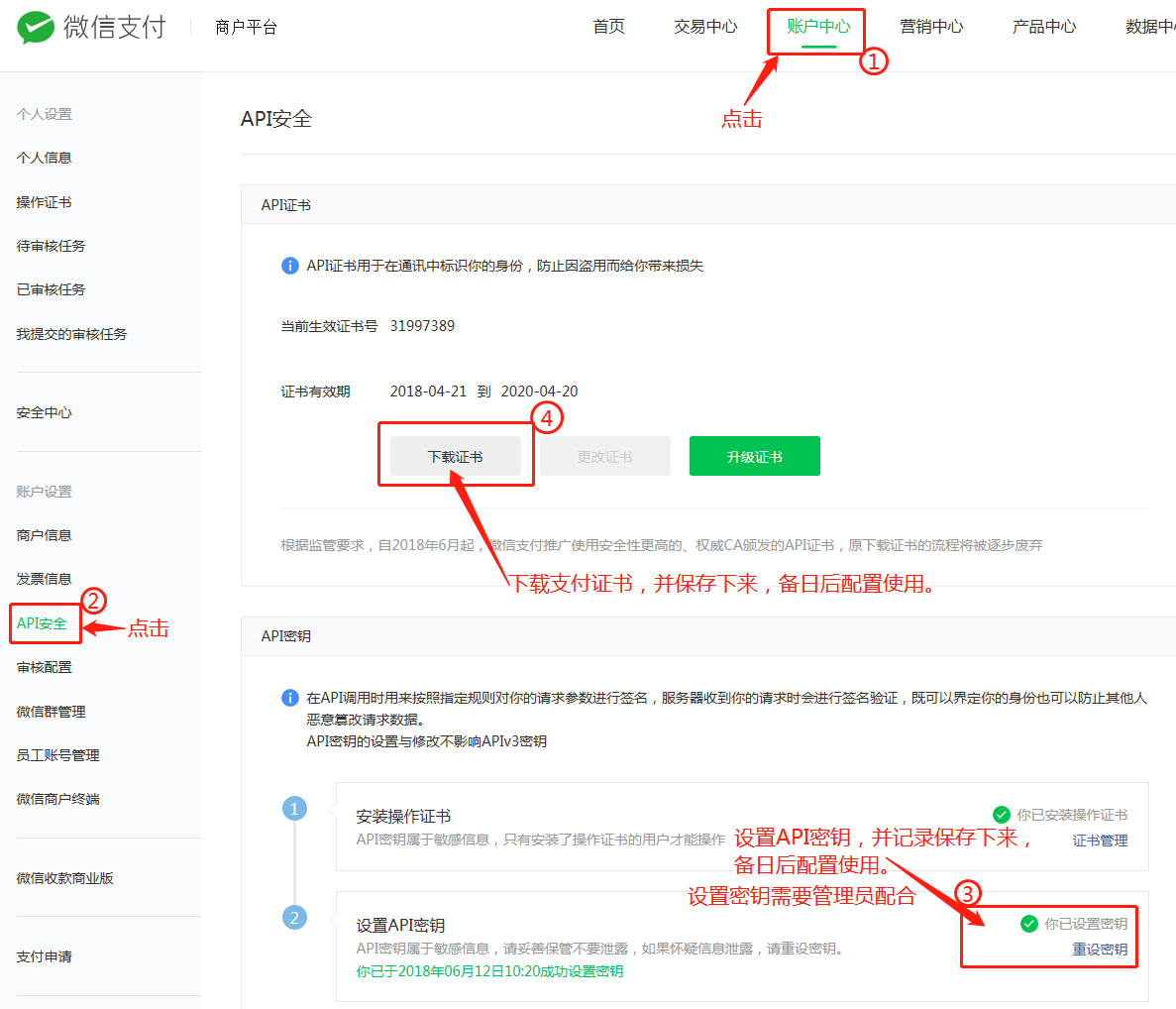Open 个人信息 in the sidebar
This screenshot has height=1009, width=1176.
pos(45,158)
